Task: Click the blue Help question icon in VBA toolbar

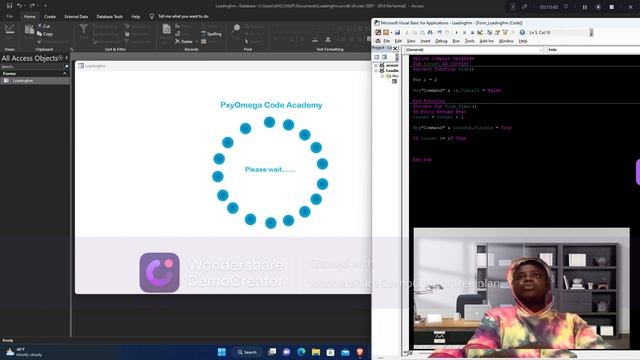Action: (522, 32)
